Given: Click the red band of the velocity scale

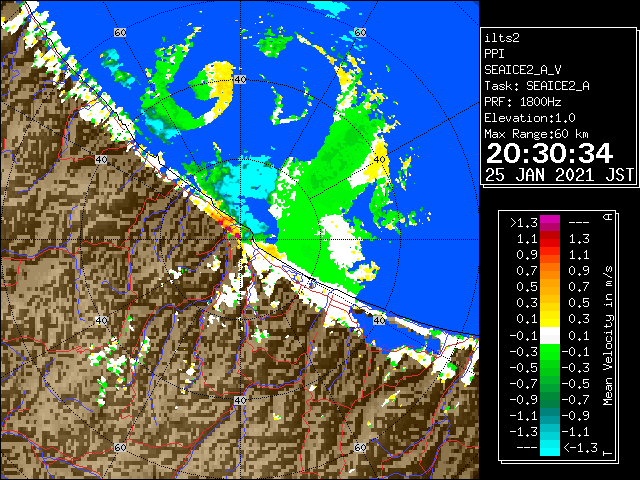Looking at the screenshot, I should pos(550,240).
